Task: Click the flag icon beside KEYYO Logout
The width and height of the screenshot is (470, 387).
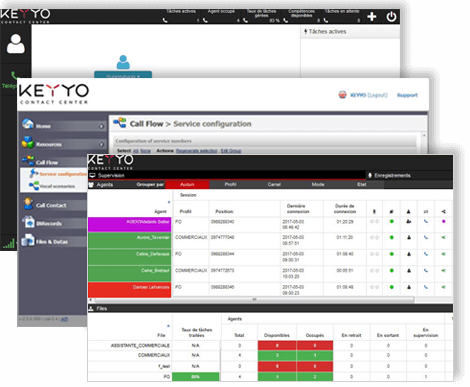Action: tap(342, 95)
